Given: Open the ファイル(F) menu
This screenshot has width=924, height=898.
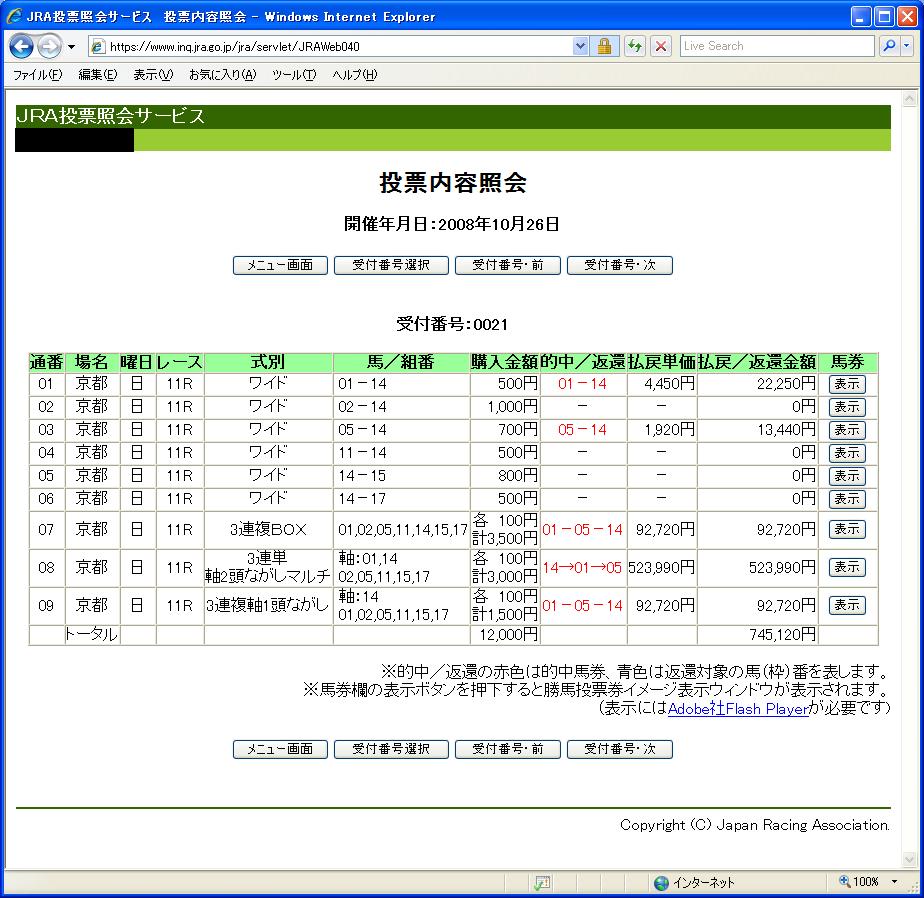Looking at the screenshot, I should [37, 75].
